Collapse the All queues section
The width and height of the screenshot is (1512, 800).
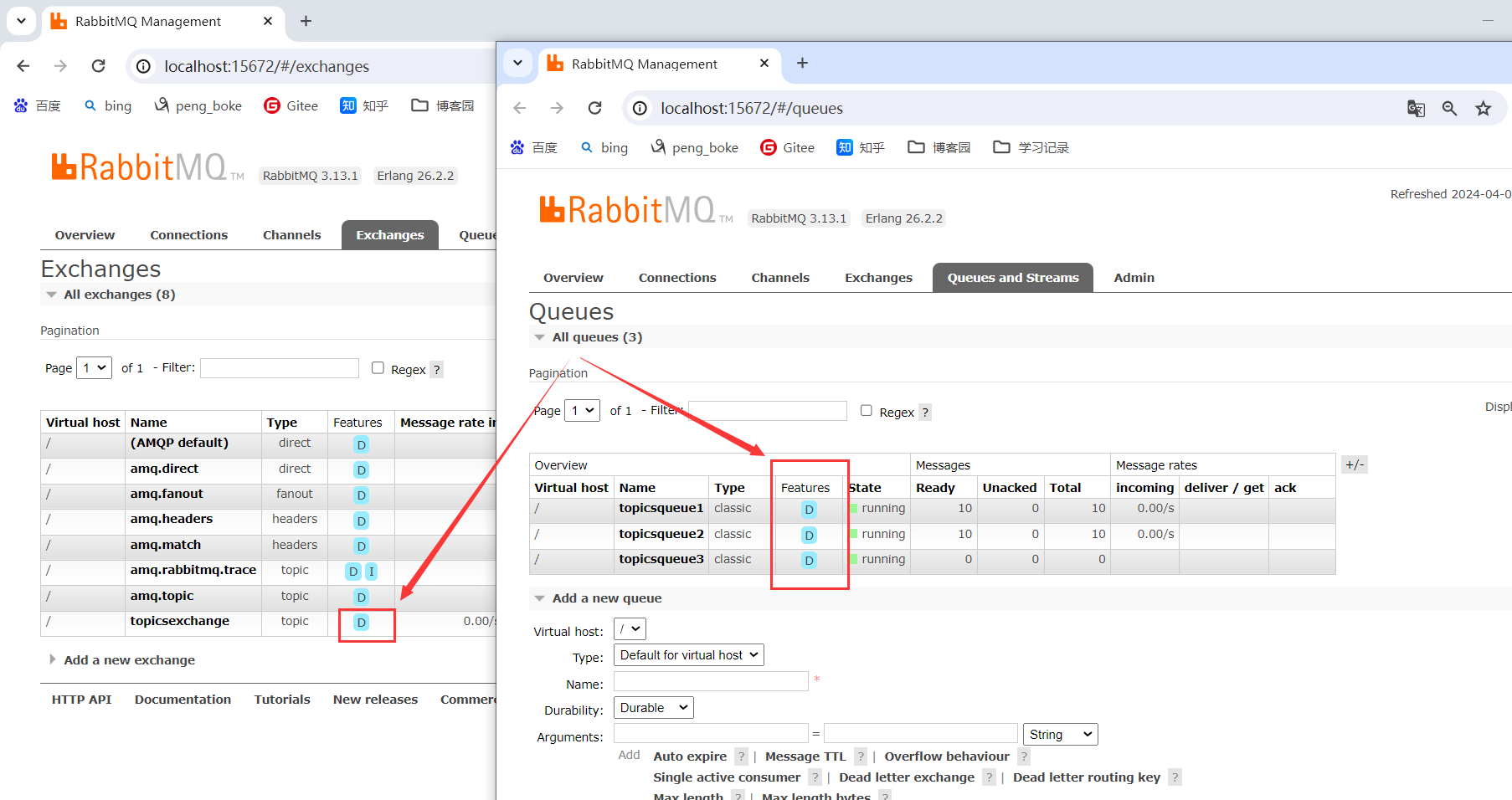pyautogui.click(x=597, y=337)
